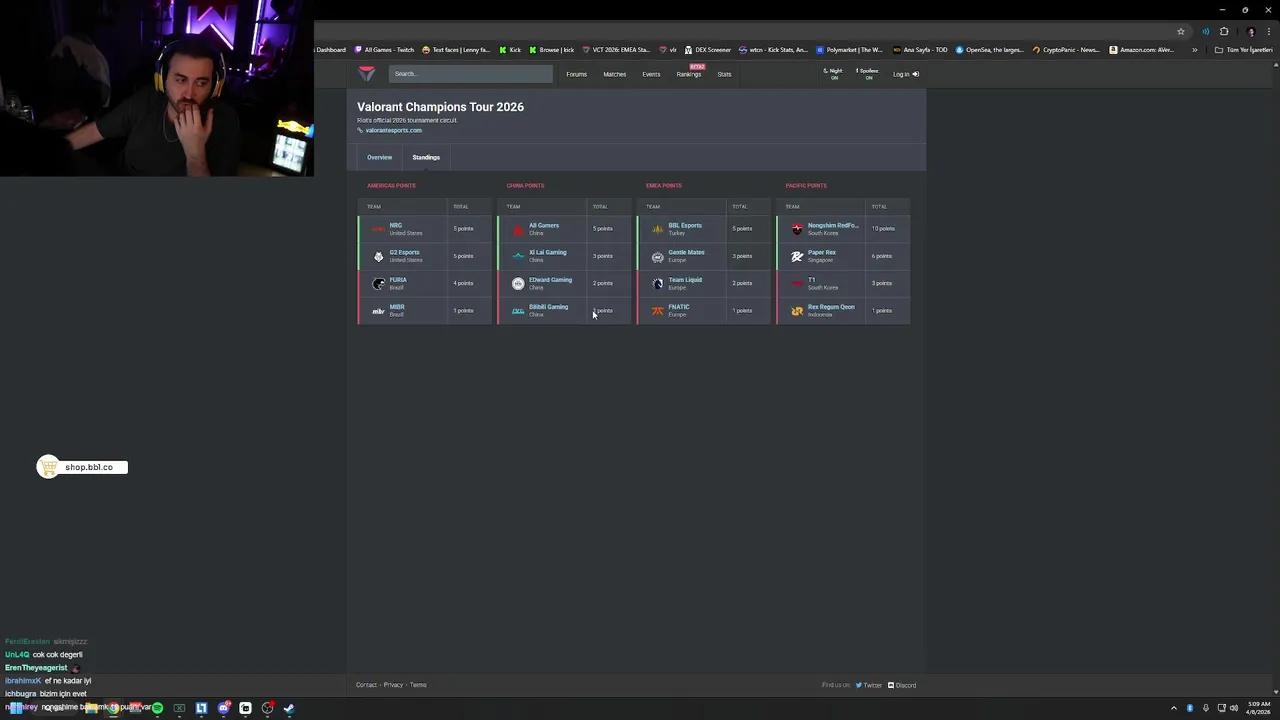
Task: Open the Stats page
Action: (x=724, y=74)
